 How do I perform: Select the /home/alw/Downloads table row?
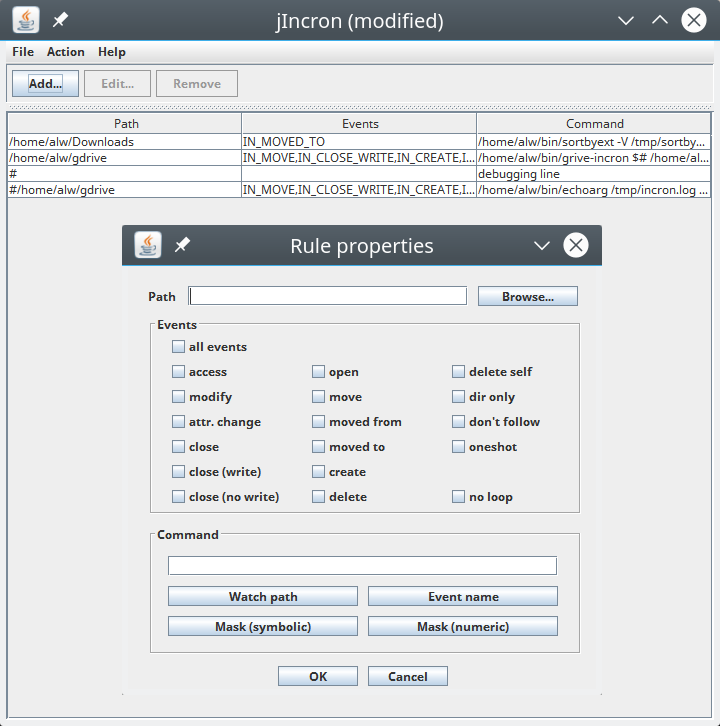pyautogui.click(x=124, y=142)
